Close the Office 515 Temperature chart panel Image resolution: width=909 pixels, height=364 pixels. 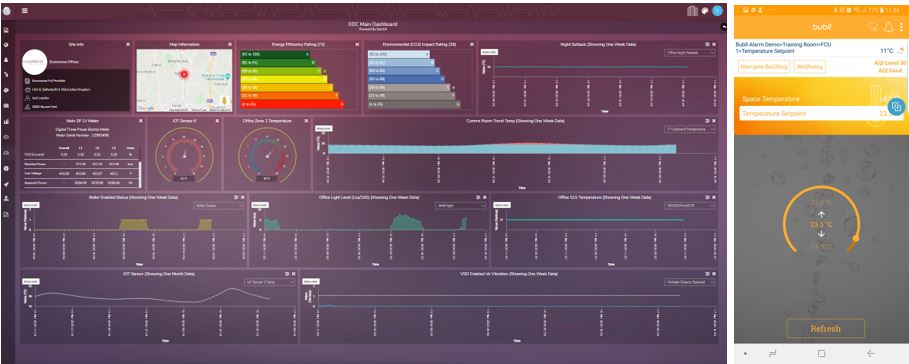coord(713,197)
